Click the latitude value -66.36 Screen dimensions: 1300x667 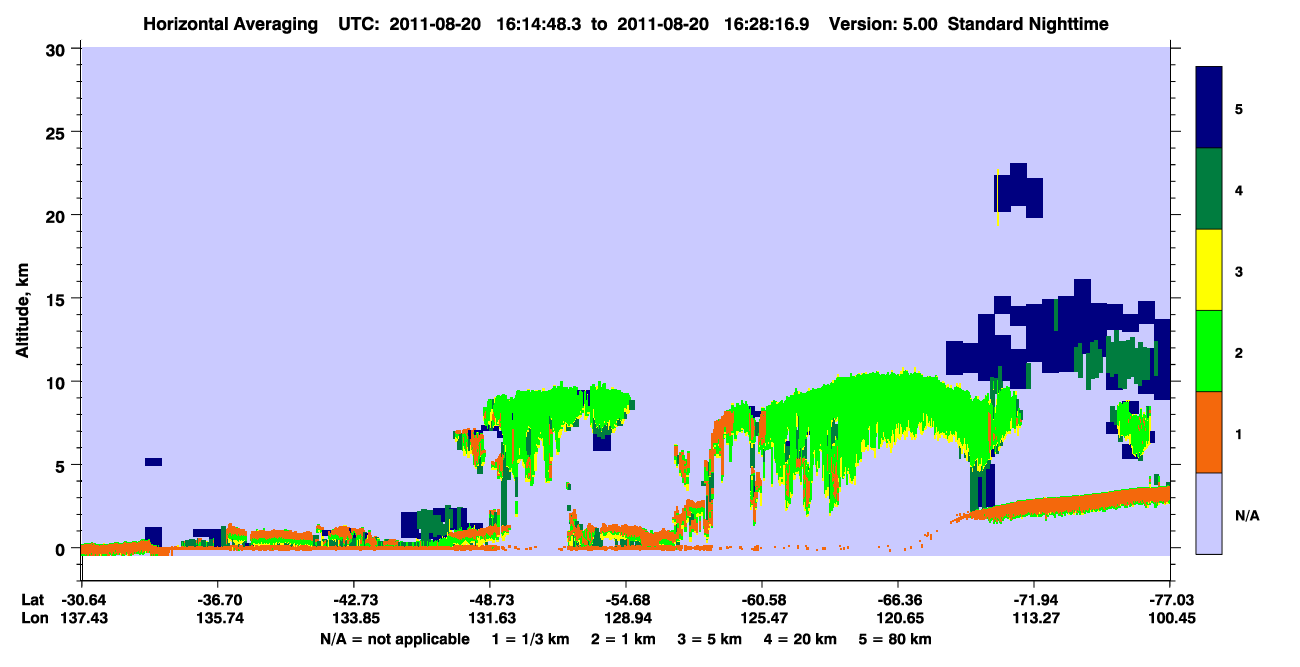[x=898, y=600]
